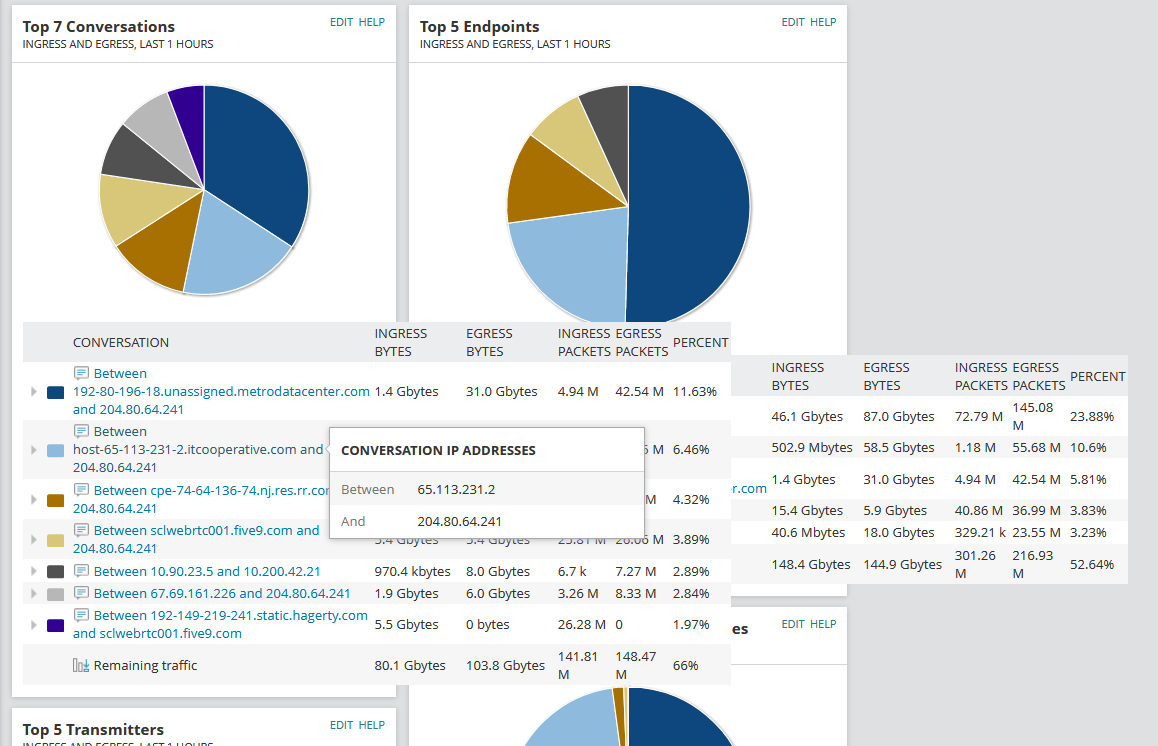Click conversation icon for sclwebrtc001.five9.com row
The width and height of the screenshot is (1158, 746).
click(81, 530)
